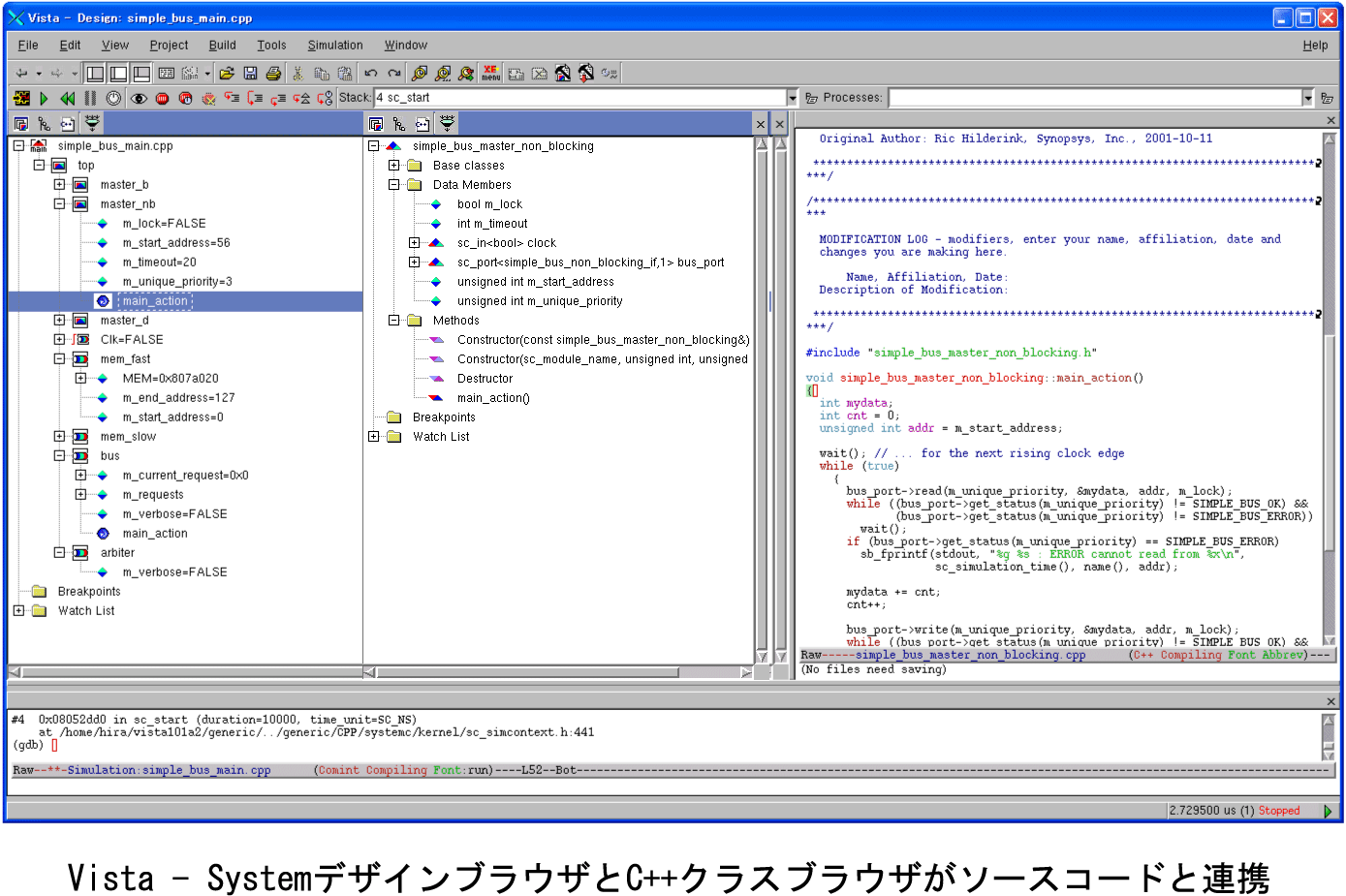This screenshot has width=1346, height=896.
Task: Toggle the eye watch icon
Action: [x=139, y=98]
